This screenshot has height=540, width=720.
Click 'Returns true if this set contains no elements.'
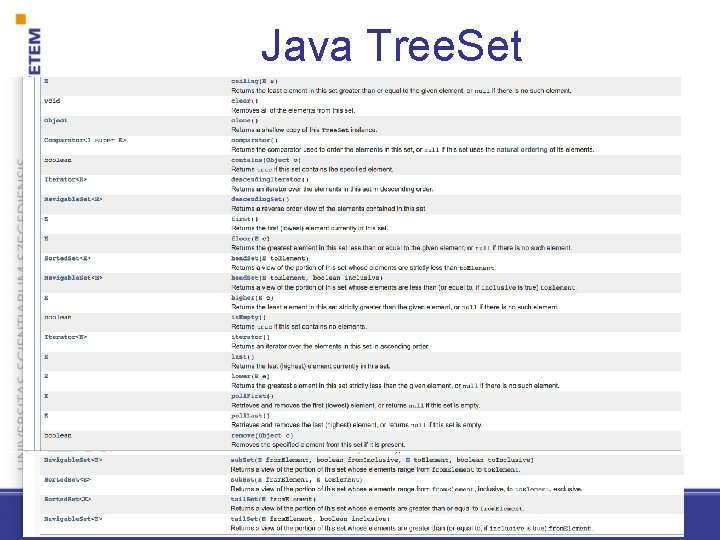coord(298,327)
